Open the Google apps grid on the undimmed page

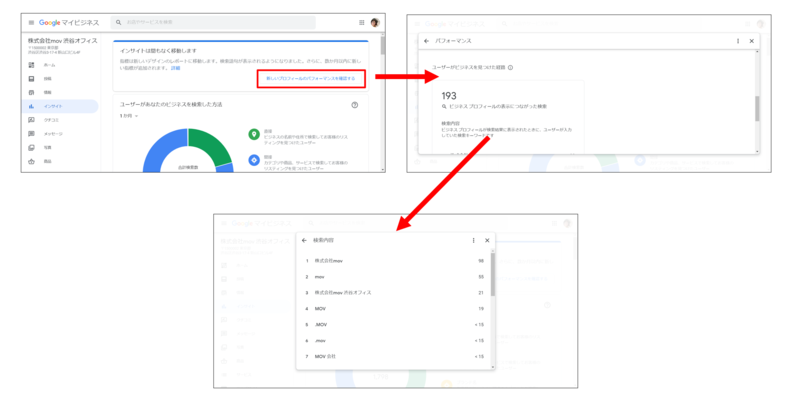(x=362, y=22)
